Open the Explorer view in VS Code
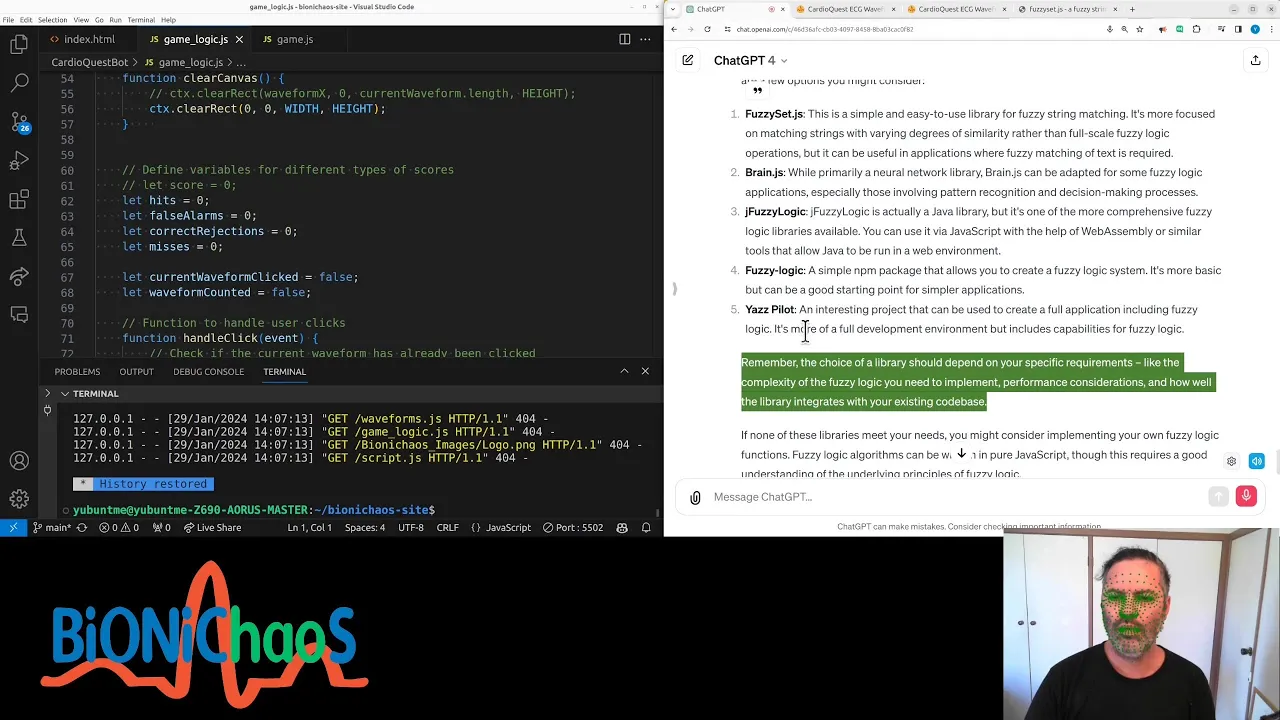The width and height of the screenshot is (1280, 720). [x=19, y=44]
